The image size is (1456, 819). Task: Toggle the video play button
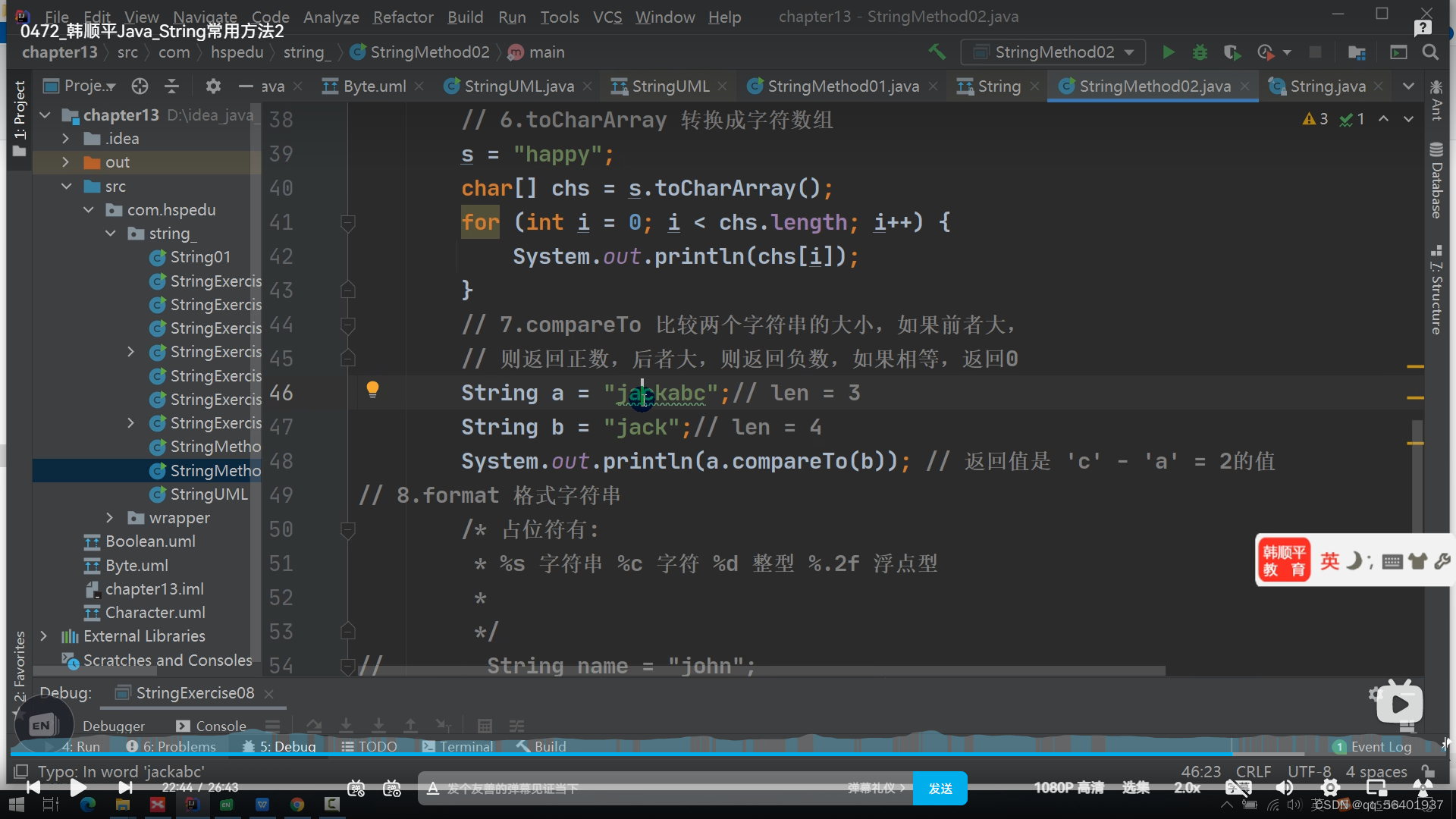77,788
